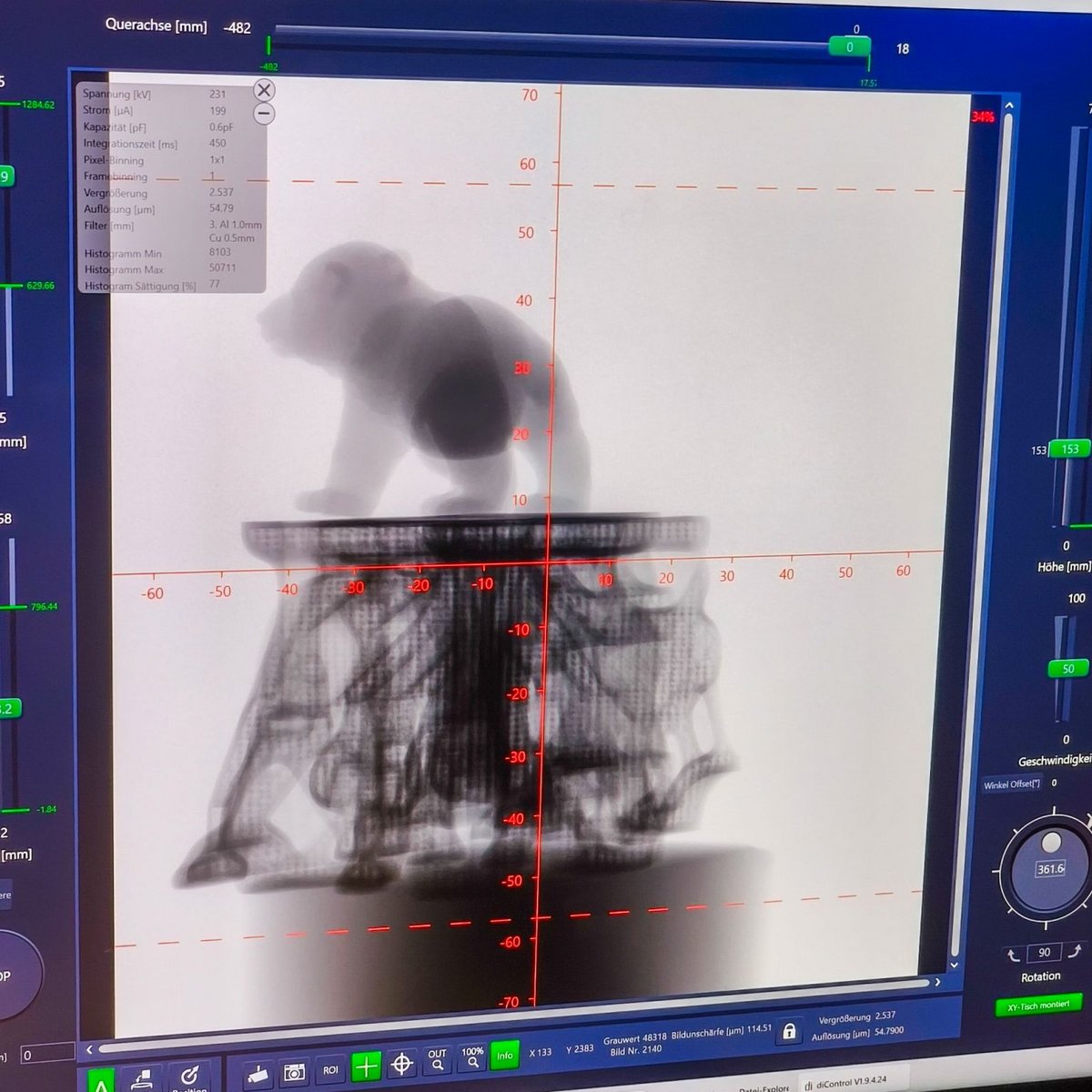Click the video camera icon in toolbar
Image resolution: width=1092 pixels, height=1092 pixels.
(258, 1069)
